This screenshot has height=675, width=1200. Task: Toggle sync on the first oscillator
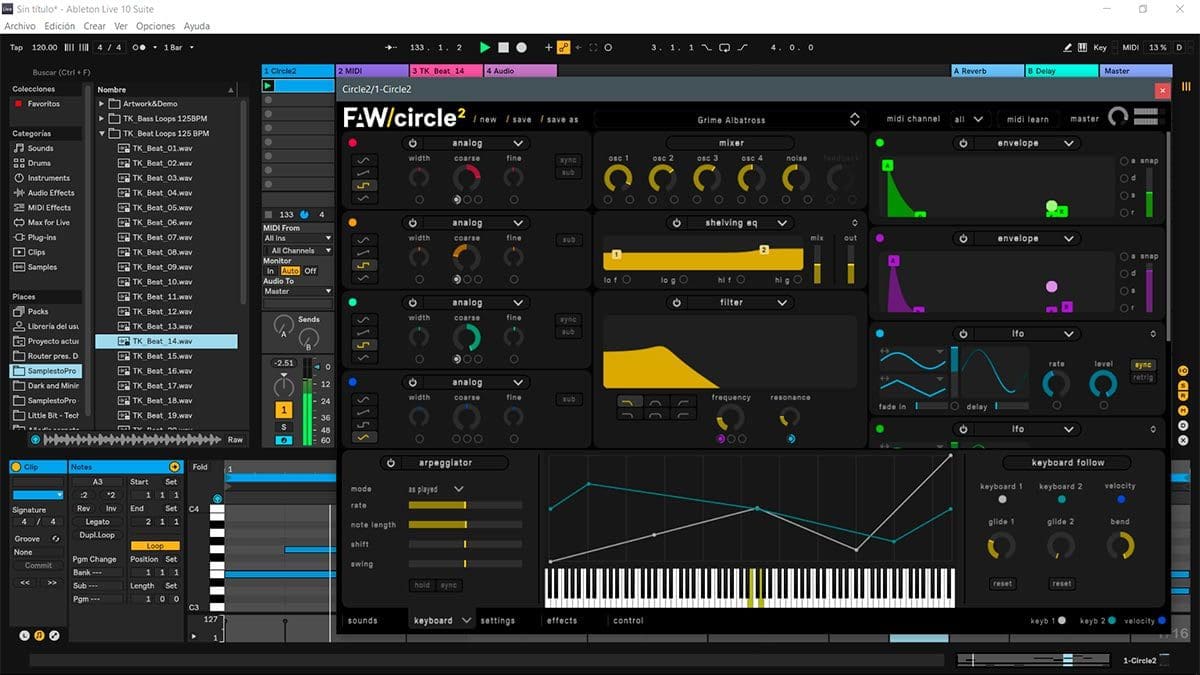[568, 160]
